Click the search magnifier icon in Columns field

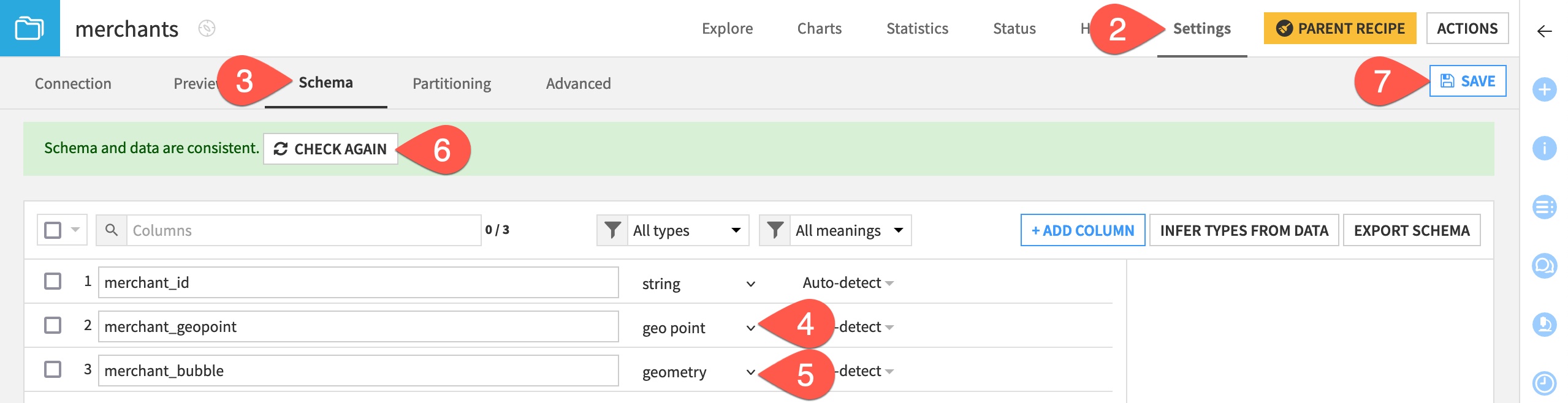(112, 230)
